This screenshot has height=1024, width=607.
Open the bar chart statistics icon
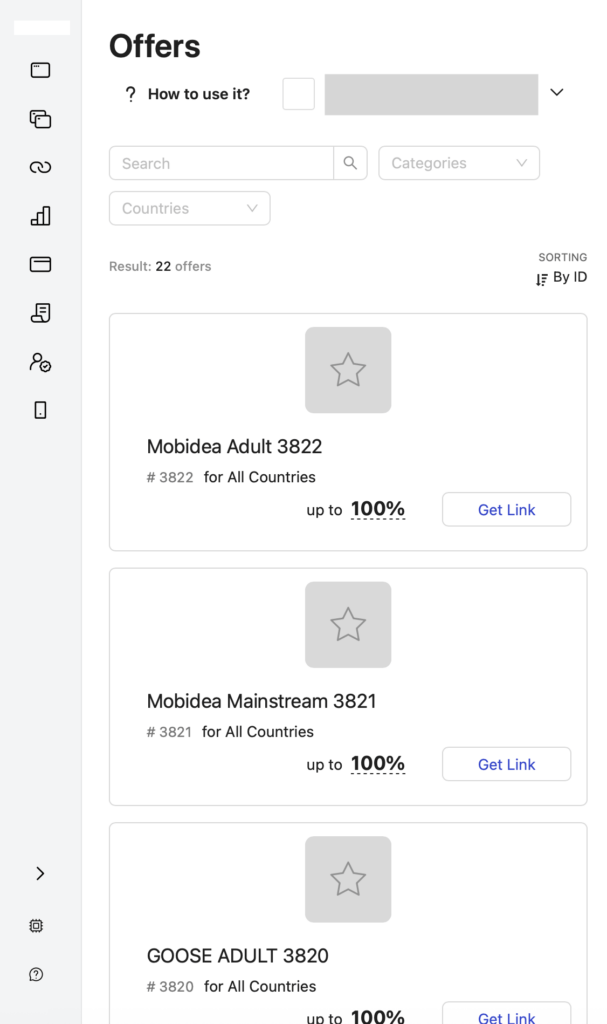click(x=40, y=216)
